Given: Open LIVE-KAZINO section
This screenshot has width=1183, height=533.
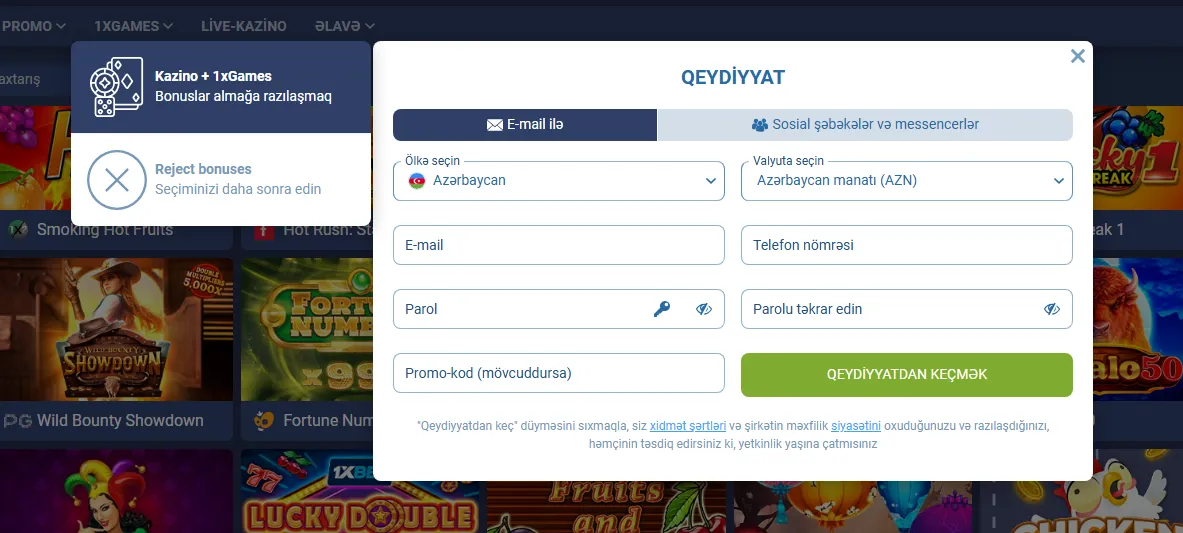Looking at the screenshot, I should pos(244,26).
